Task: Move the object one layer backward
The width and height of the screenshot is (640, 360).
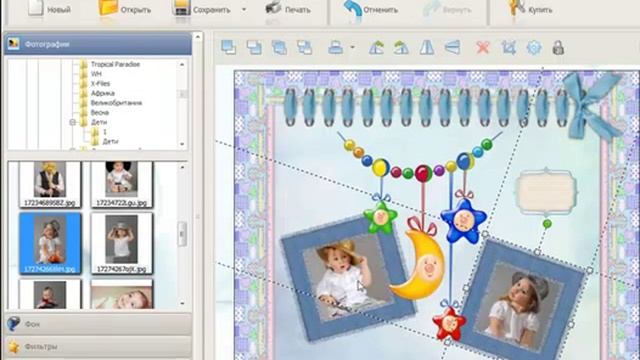Action: 304,47
